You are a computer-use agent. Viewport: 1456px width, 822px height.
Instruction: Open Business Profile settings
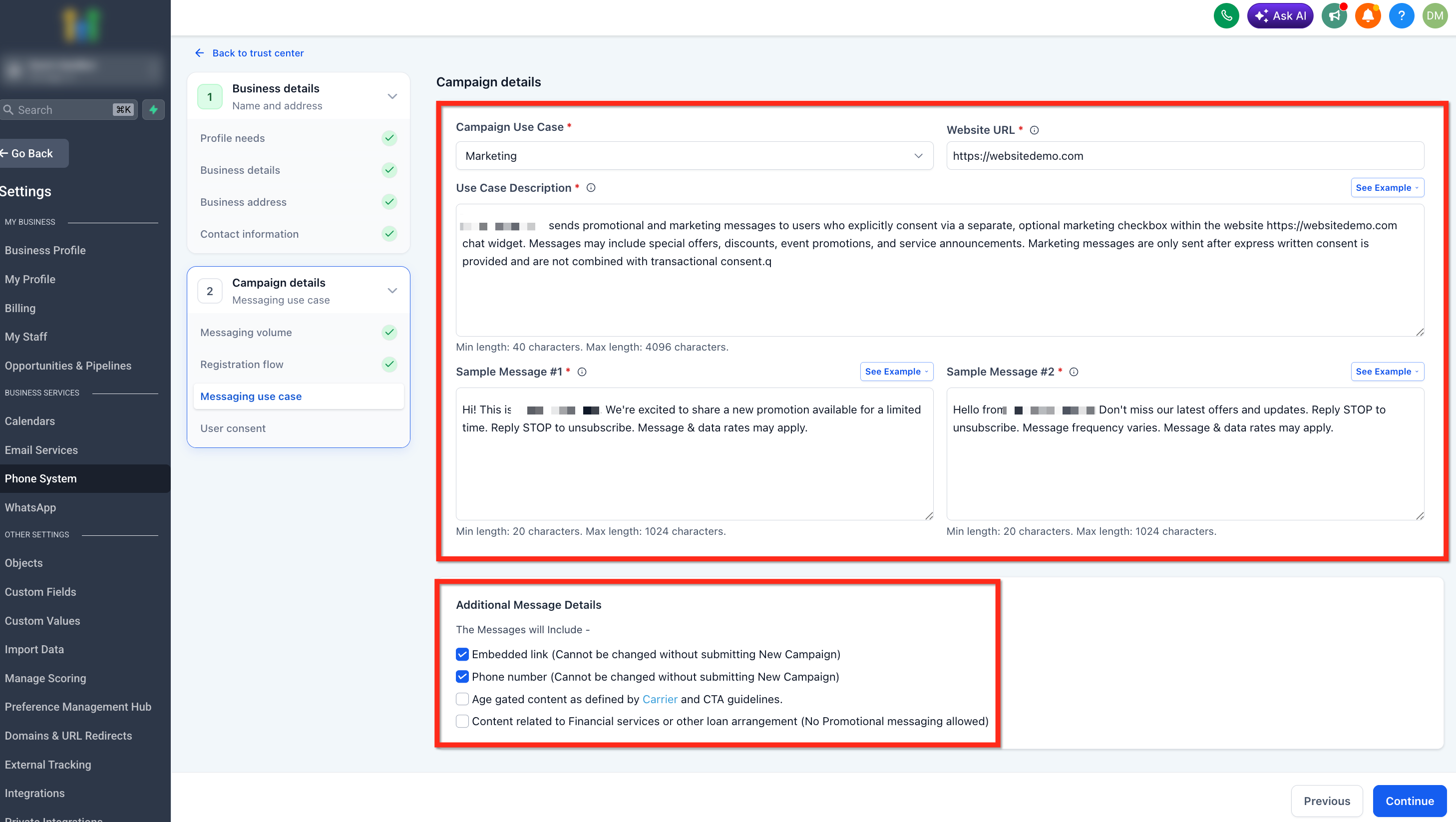pyautogui.click(x=45, y=250)
